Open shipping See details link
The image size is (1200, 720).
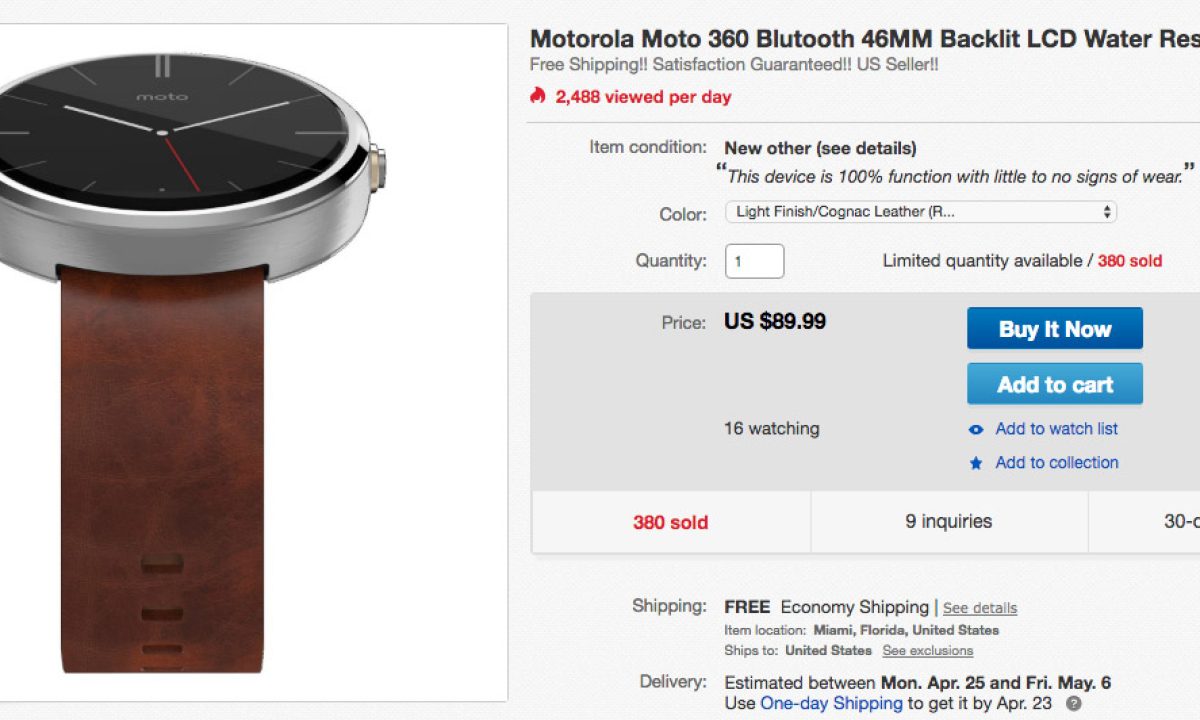coord(979,608)
